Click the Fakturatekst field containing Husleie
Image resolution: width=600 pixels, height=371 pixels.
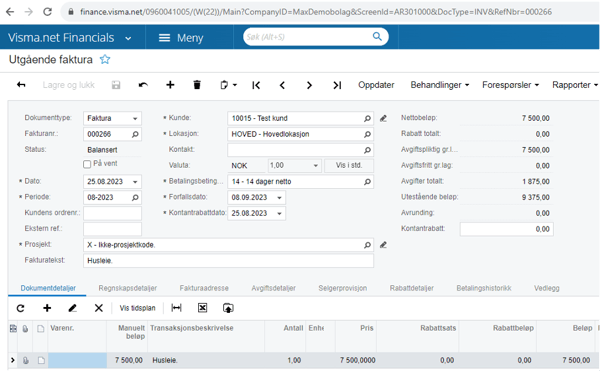pyautogui.click(x=228, y=261)
